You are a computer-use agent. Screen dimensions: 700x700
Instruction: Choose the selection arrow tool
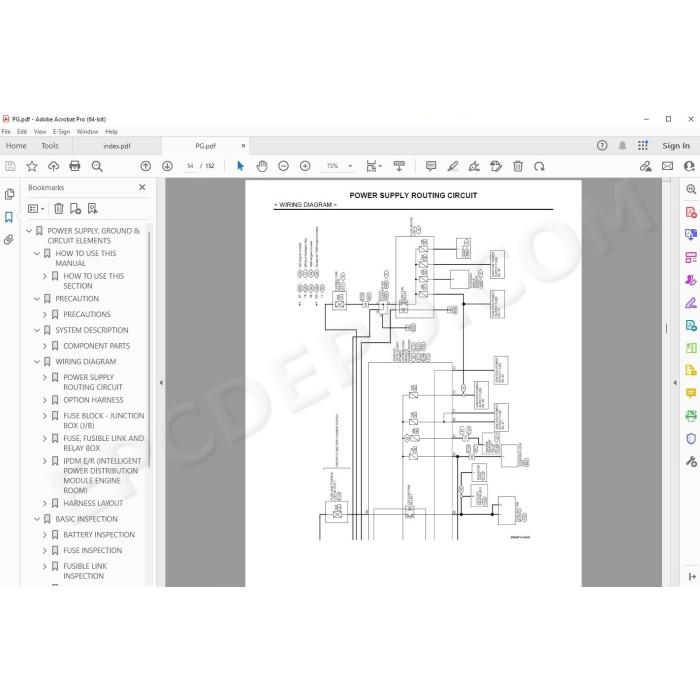pyautogui.click(x=240, y=166)
